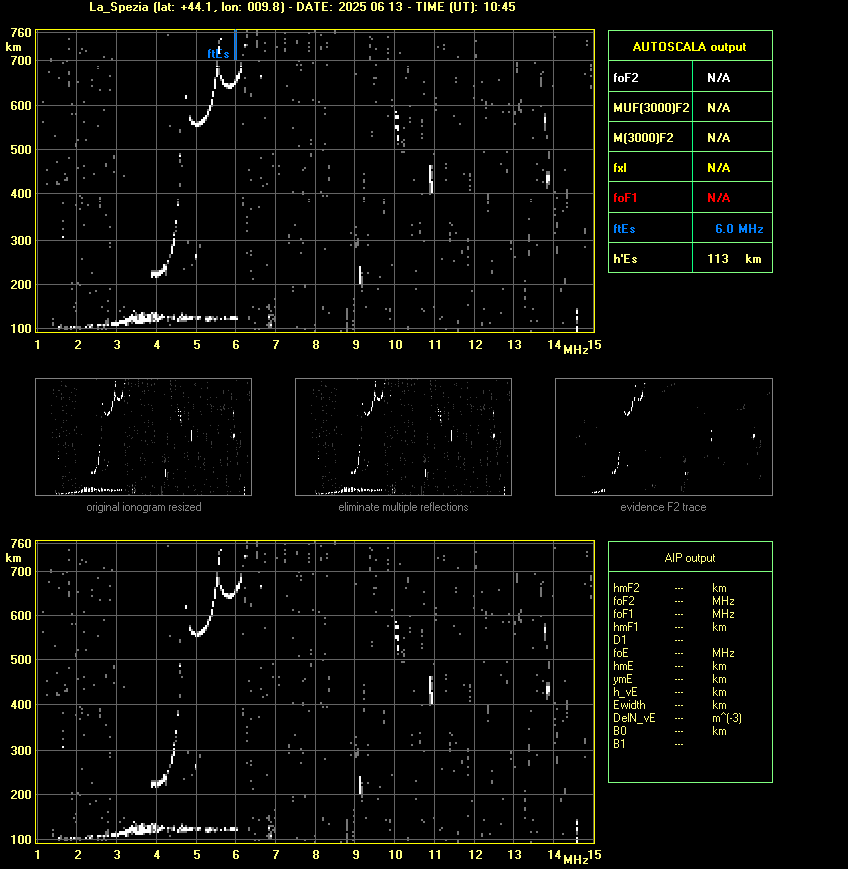Click the red N/A value for foF1
Image resolution: width=848 pixels, height=869 pixels.
[x=719, y=198]
